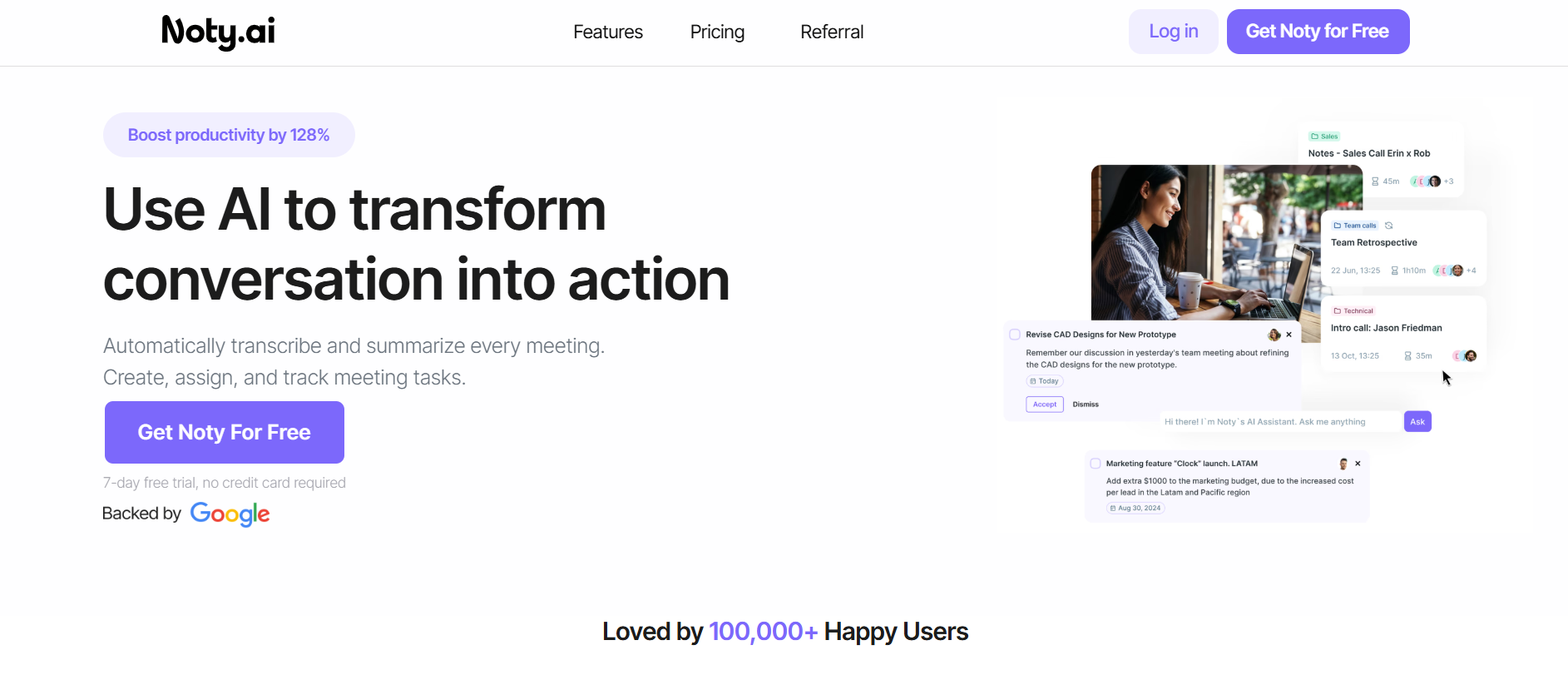Image resolution: width=1568 pixels, height=675 pixels.
Task: Click the 13 Oct, 13:25 timestamp
Action: pos(1355,356)
